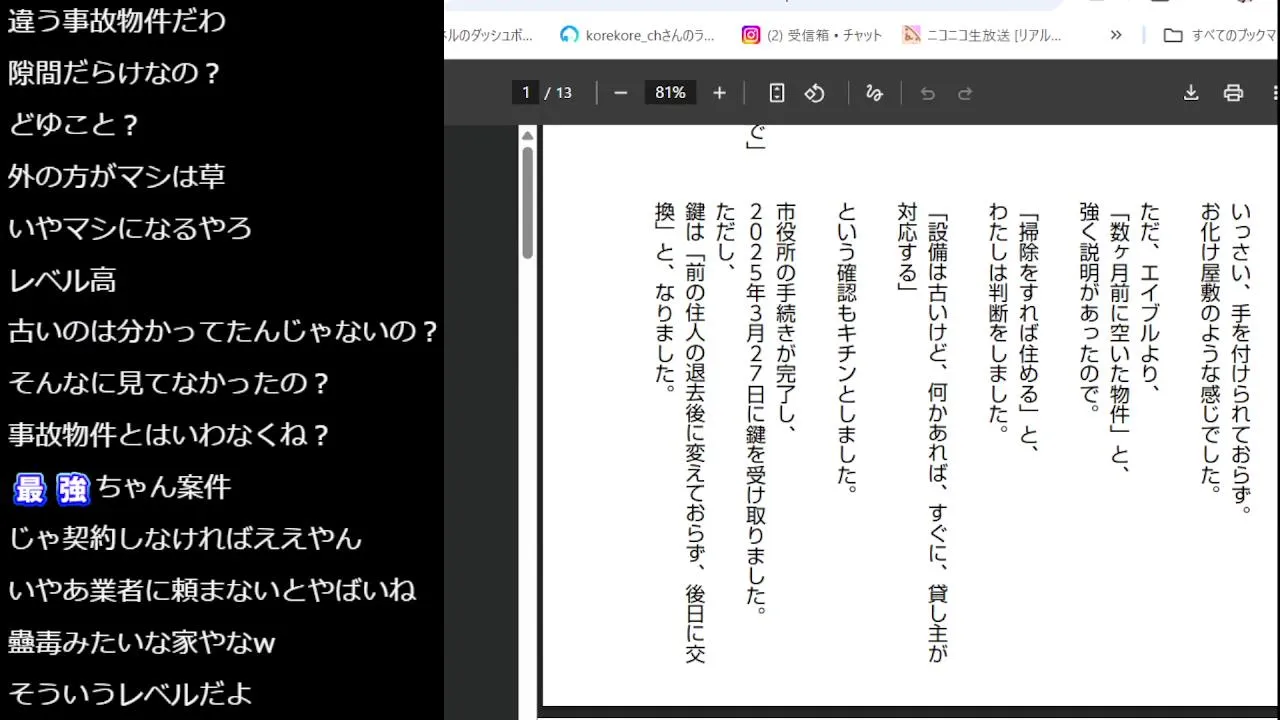This screenshot has width=1280, height=720.
Task: Click the PDF vertical scrollbar thumb
Action: tap(527, 203)
